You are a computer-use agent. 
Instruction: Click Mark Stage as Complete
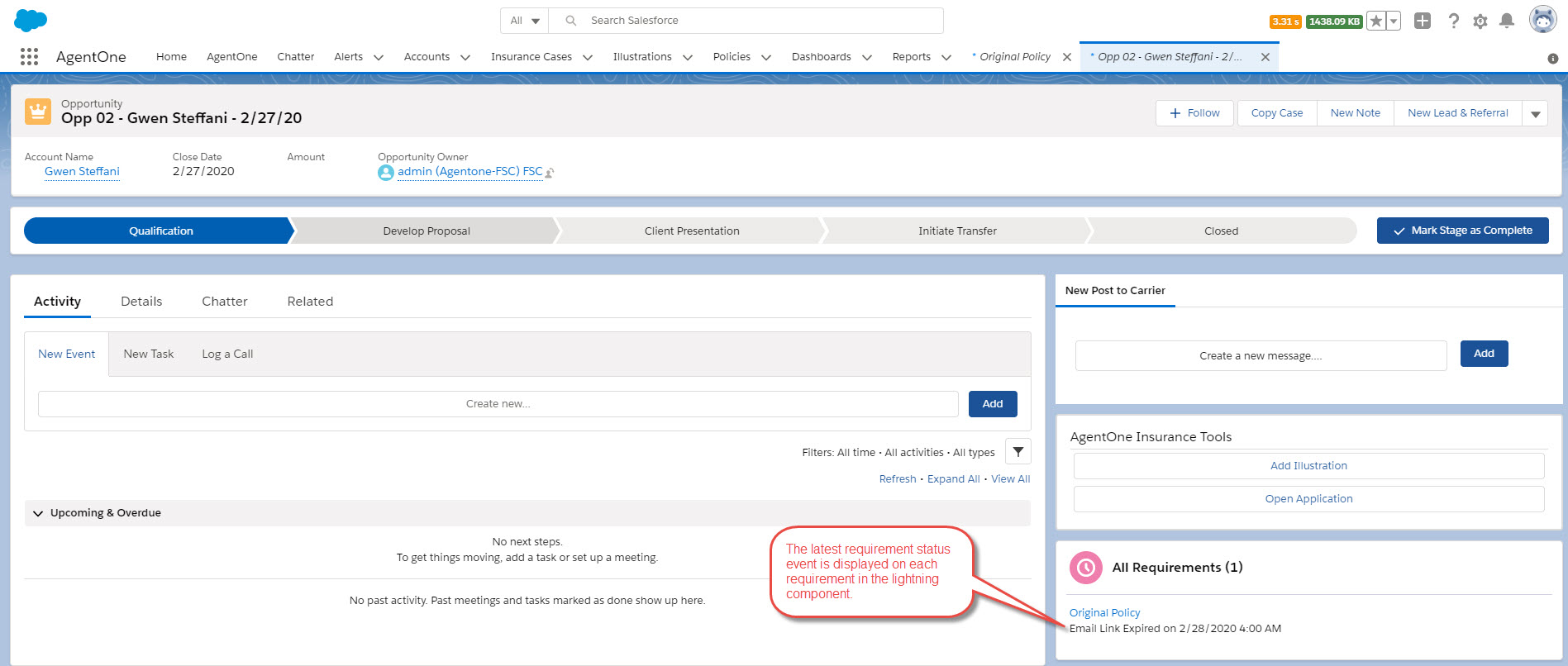coord(1462,231)
